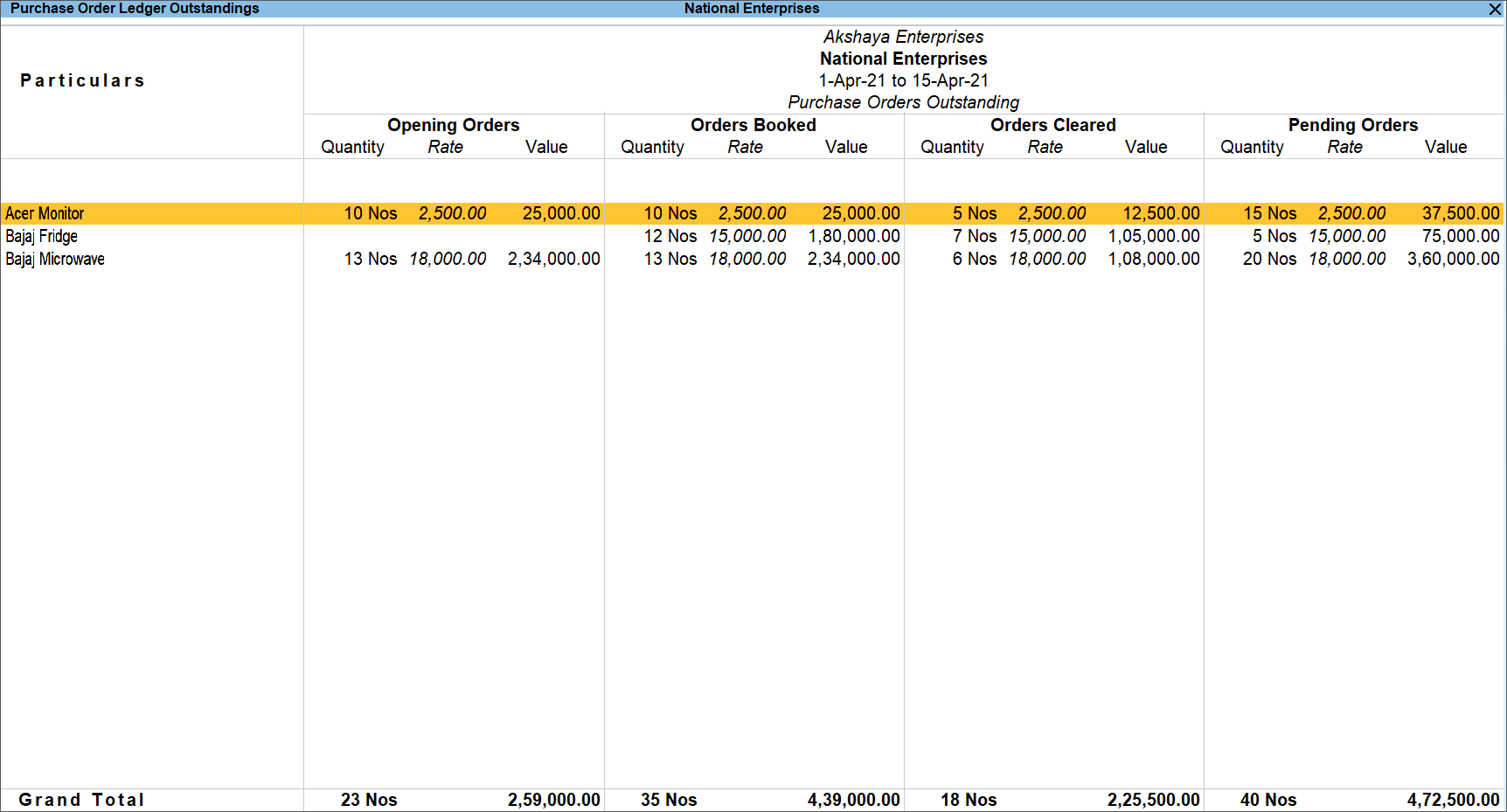Click the Akshaya Enterprises company name
1507x812 pixels.
(x=903, y=37)
